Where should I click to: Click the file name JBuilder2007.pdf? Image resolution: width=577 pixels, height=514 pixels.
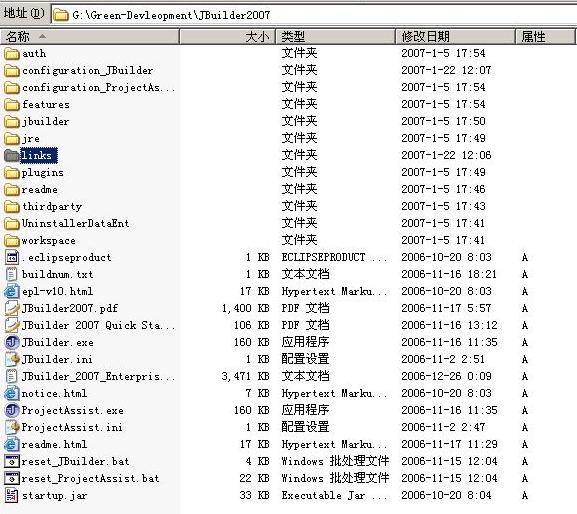[70, 309]
